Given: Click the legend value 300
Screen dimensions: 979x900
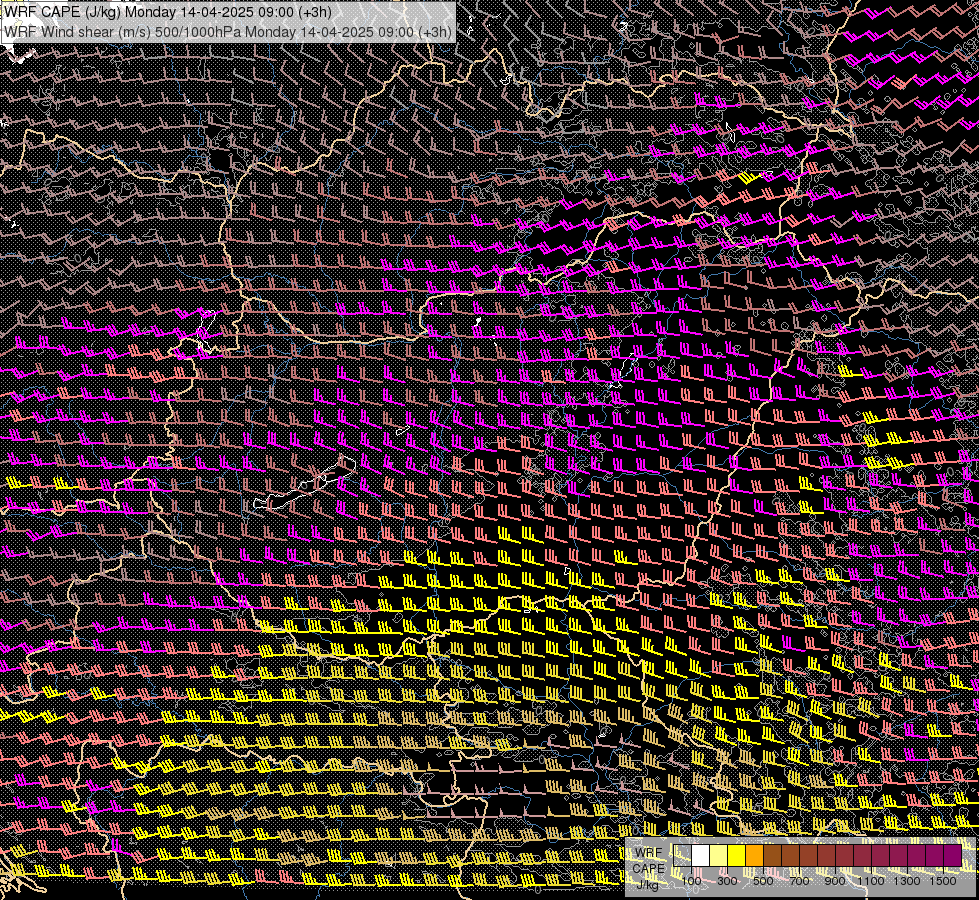Looking at the screenshot, I should tap(727, 881).
